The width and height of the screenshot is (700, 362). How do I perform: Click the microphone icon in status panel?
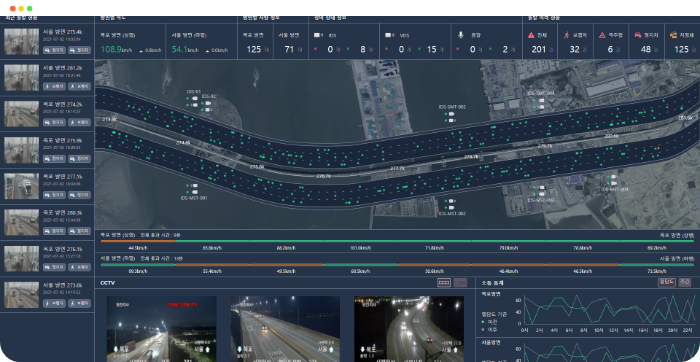tap(461, 35)
